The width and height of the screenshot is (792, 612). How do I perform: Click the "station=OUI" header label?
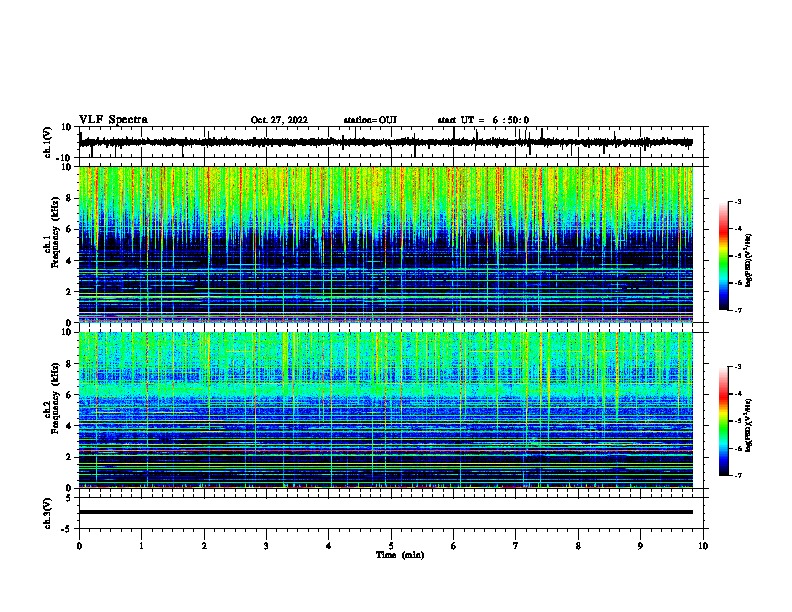[x=370, y=120]
